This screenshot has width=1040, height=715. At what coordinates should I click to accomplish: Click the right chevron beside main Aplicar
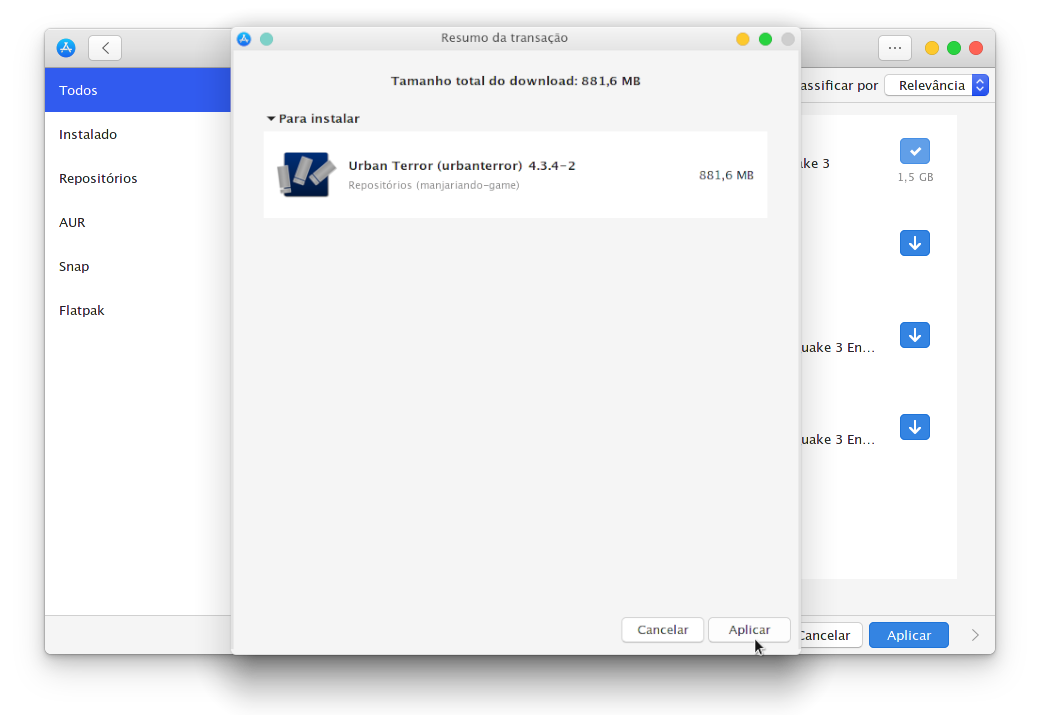tap(975, 635)
